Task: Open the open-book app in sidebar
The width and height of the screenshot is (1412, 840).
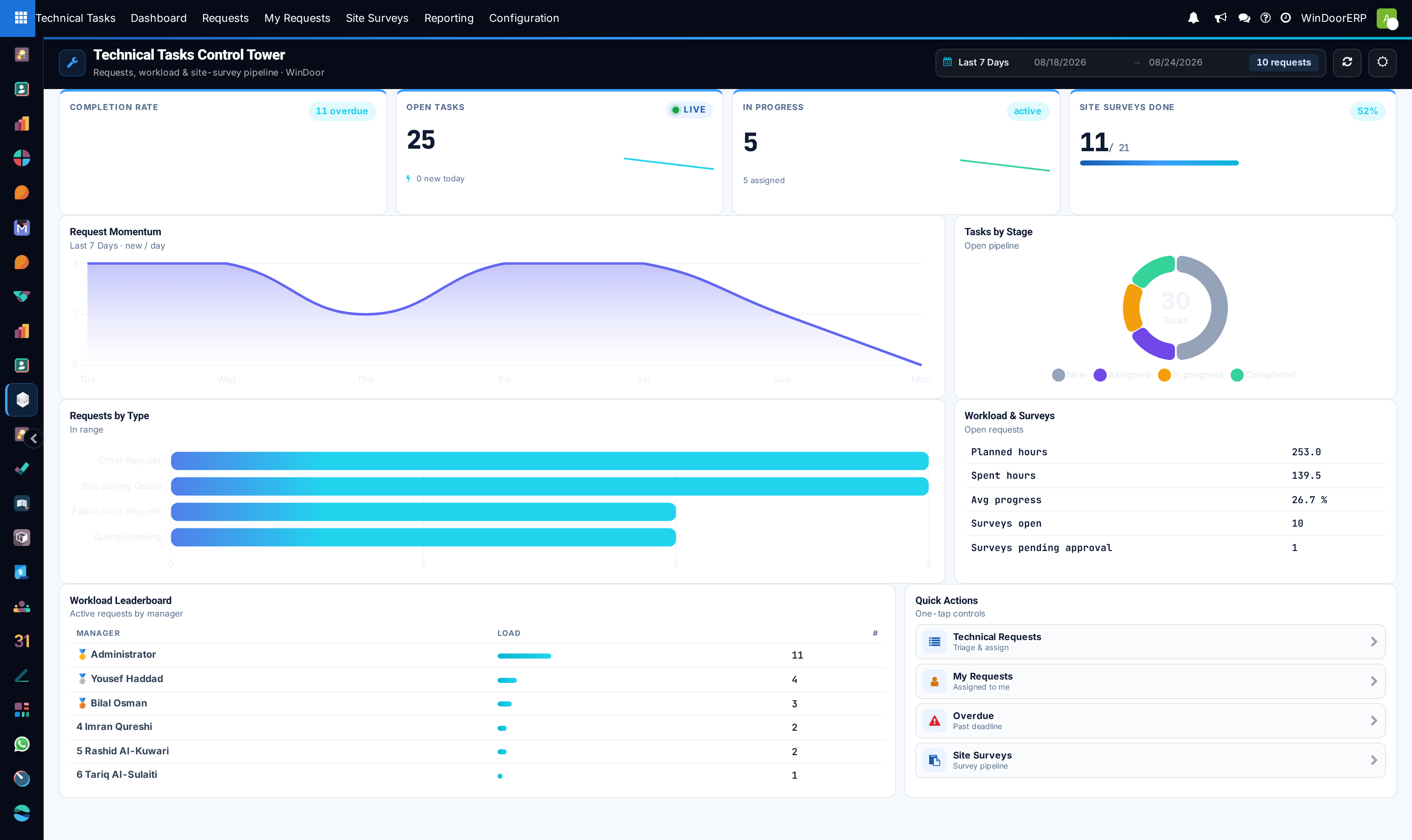Action: pyautogui.click(x=21, y=503)
